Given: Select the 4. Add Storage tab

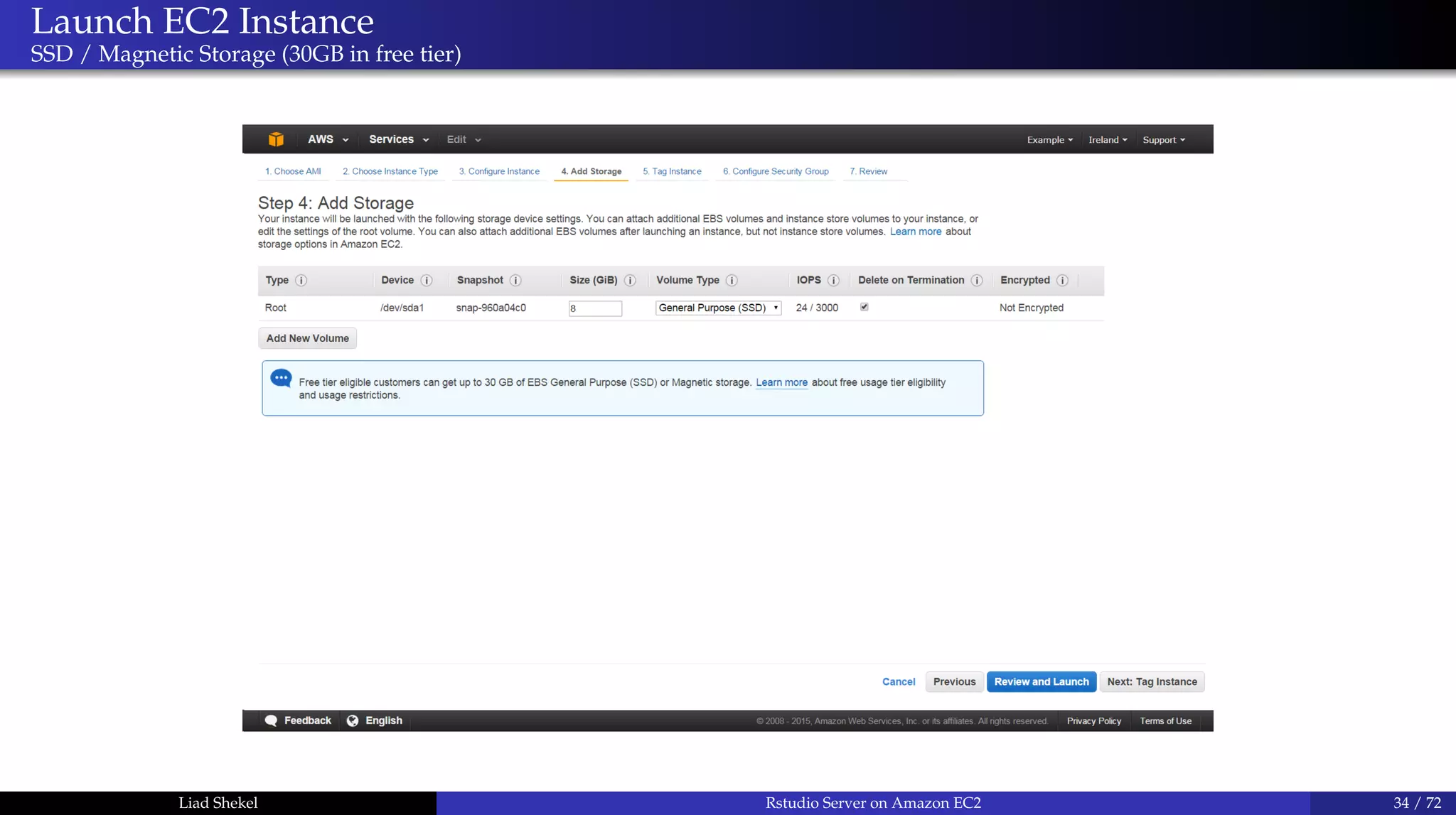Looking at the screenshot, I should (591, 171).
